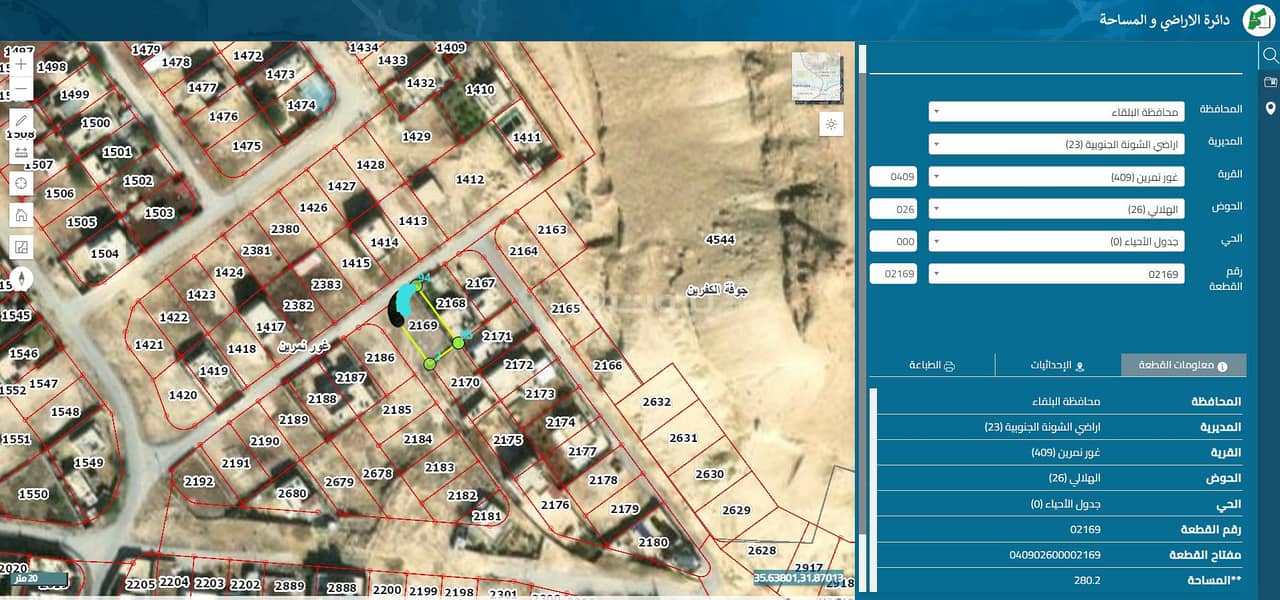
Task: Zoom in on the map
Action: click(21, 63)
